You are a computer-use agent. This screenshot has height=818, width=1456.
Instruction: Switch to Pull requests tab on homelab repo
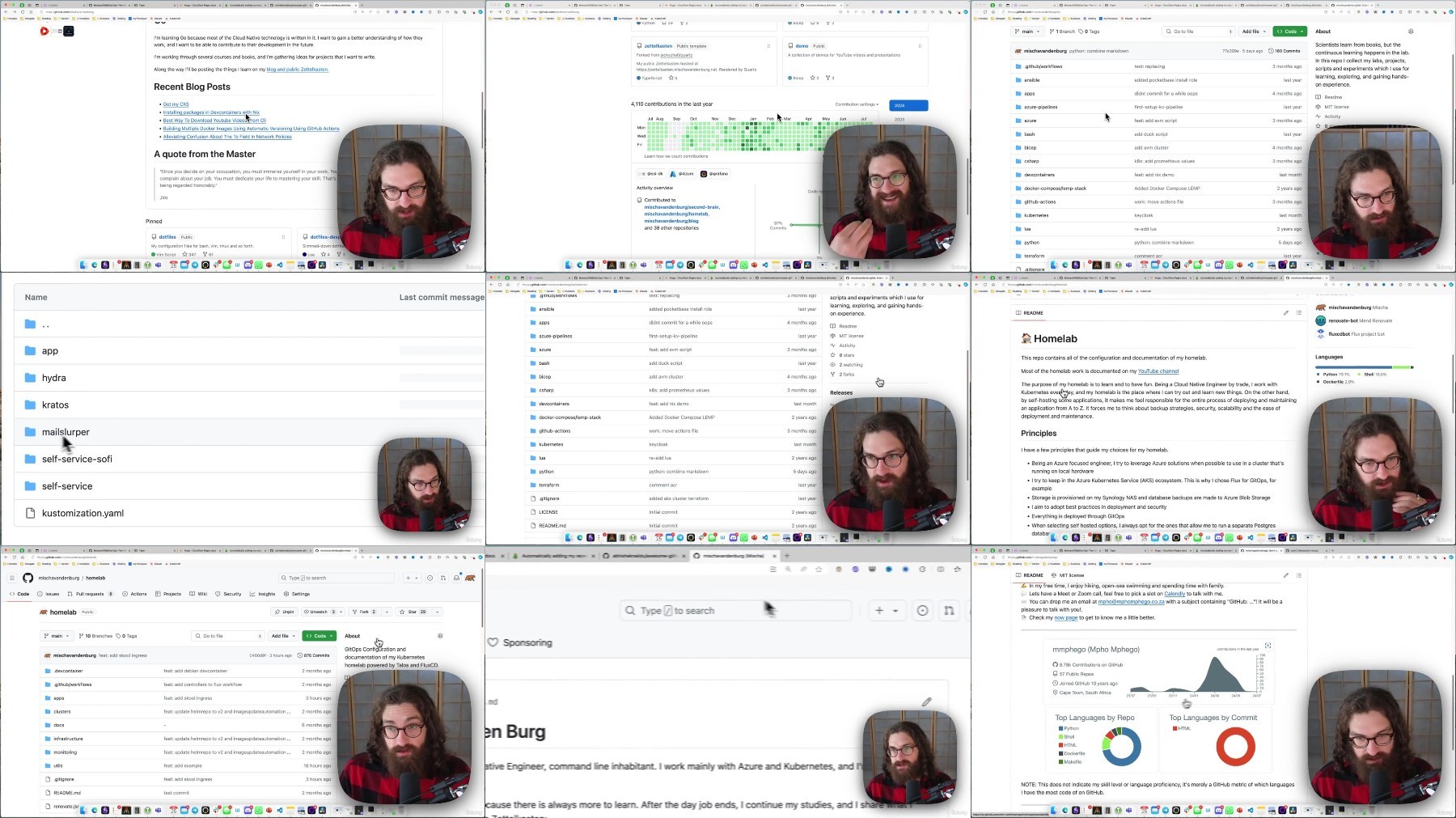pyautogui.click(x=90, y=594)
